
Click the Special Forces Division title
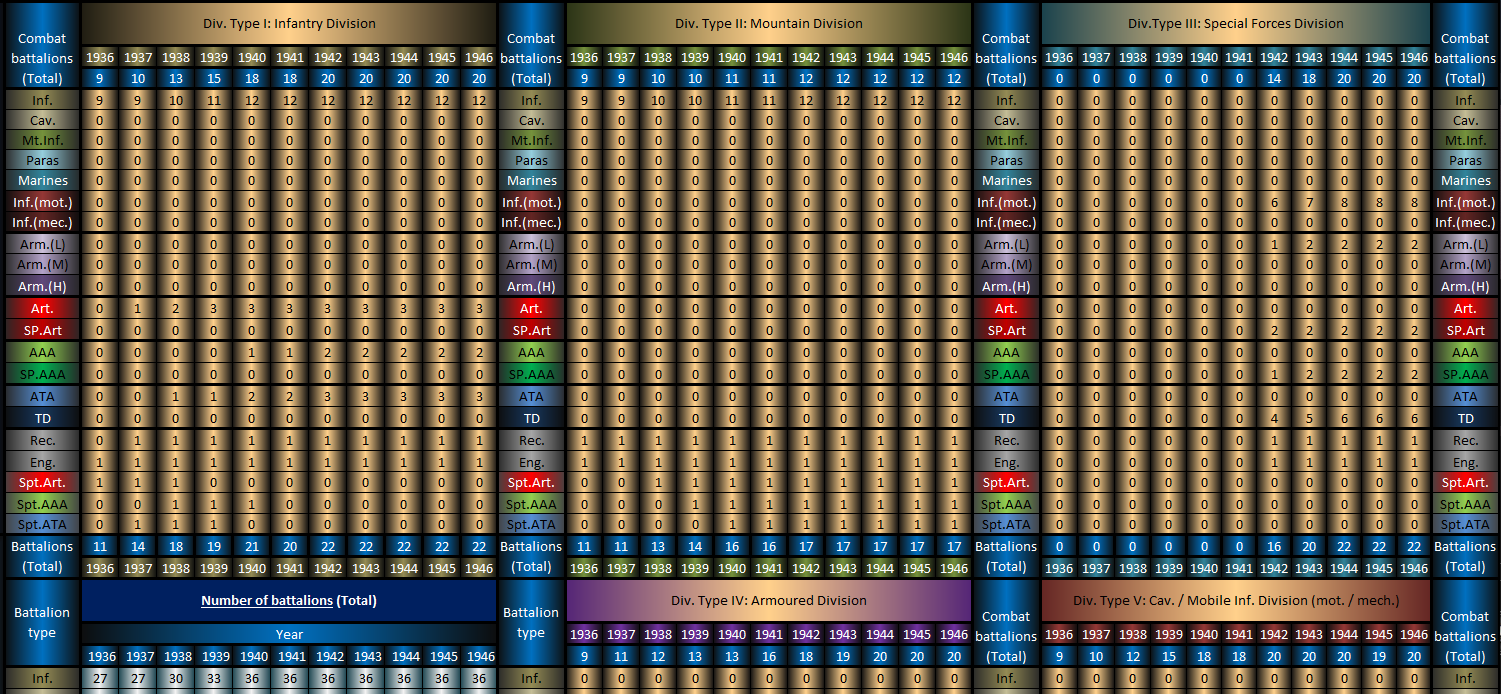click(x=1235, y=23)
